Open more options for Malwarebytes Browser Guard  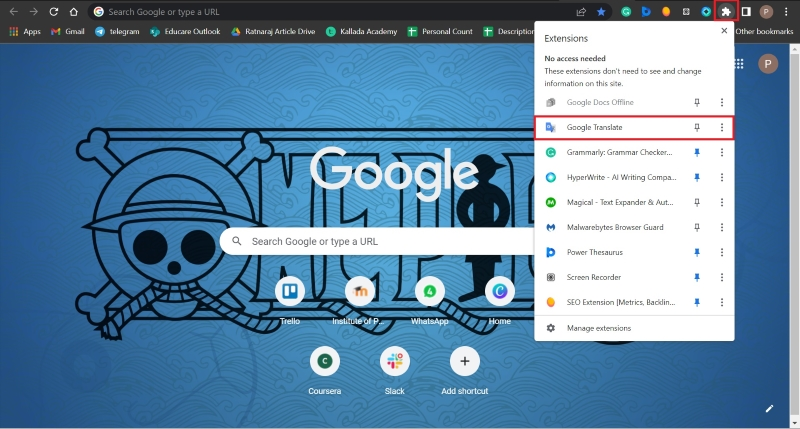coord(721,227)
